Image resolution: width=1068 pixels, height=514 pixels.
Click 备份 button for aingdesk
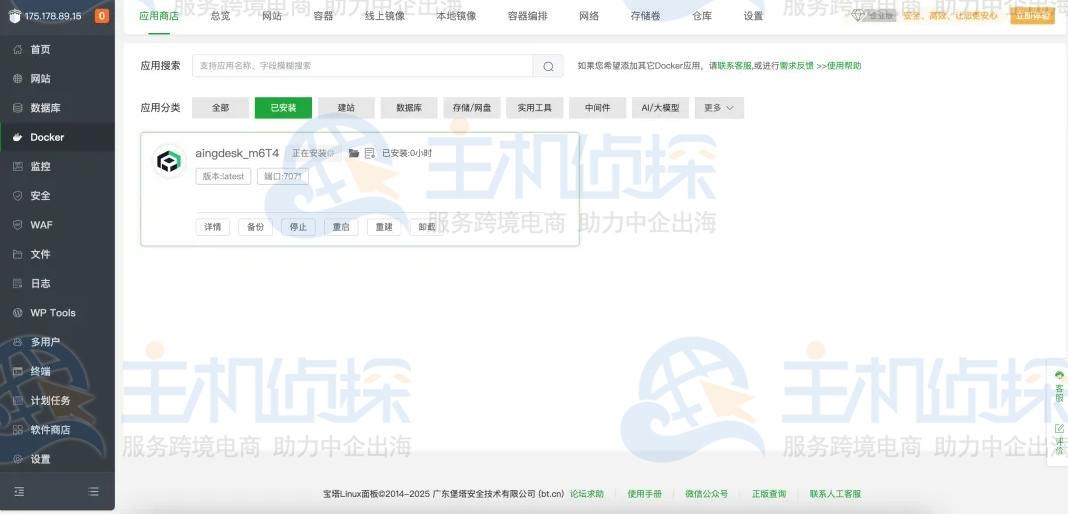pos(255,227)
